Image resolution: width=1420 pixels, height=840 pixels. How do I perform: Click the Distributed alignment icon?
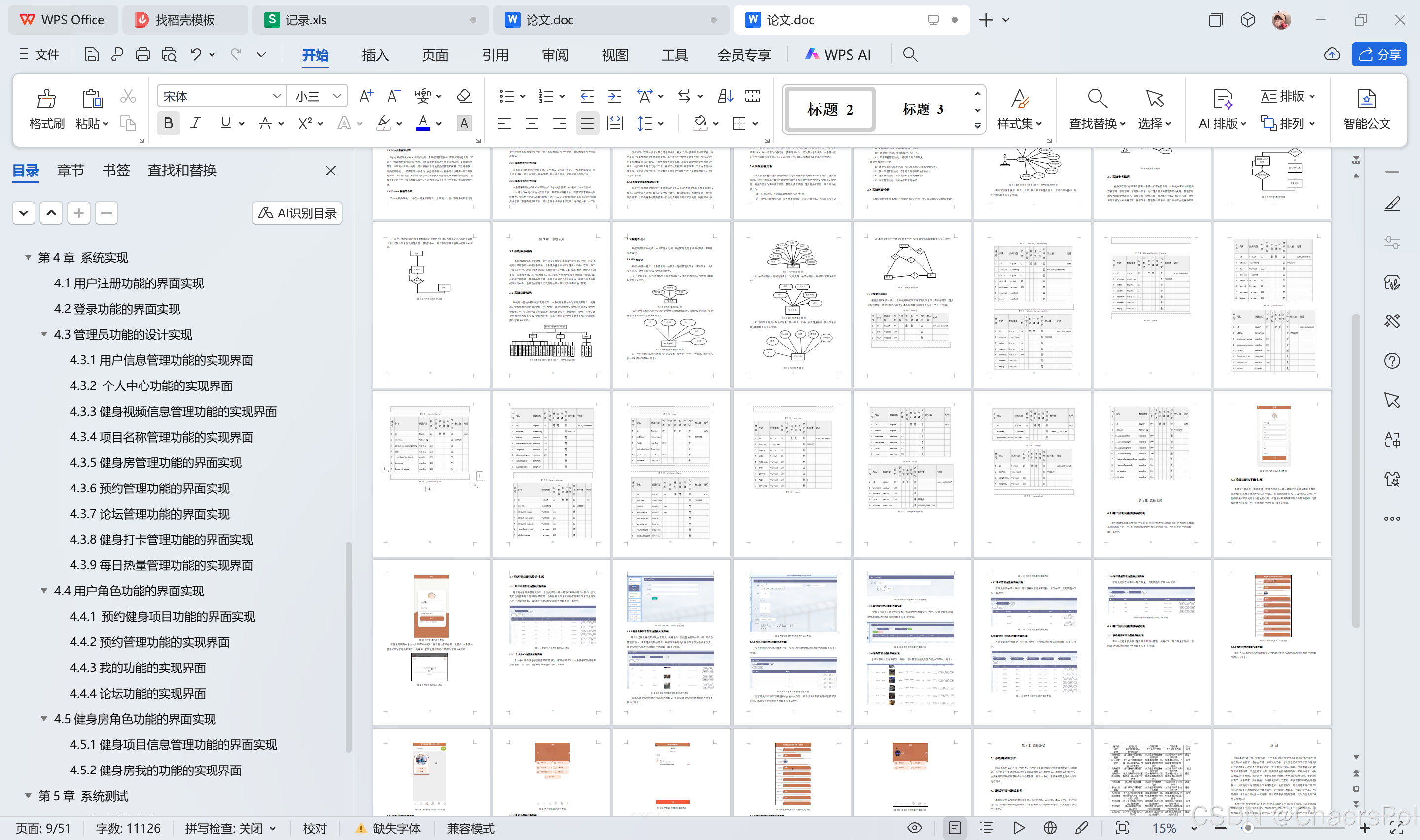point(615,123)
